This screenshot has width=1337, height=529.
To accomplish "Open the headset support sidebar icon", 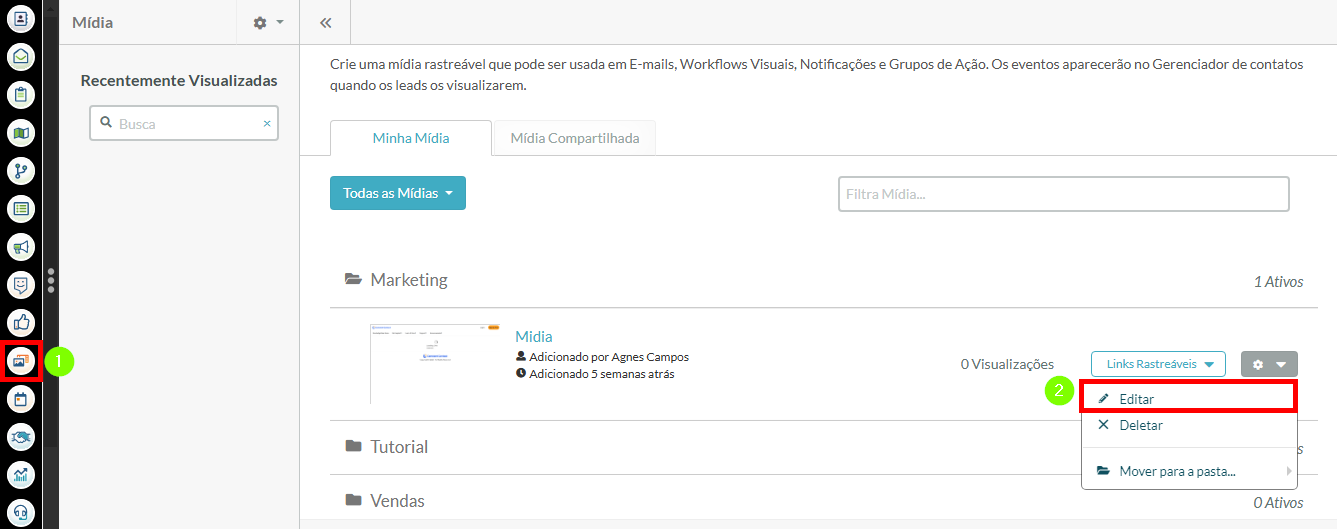I will (x=21, y=512).
